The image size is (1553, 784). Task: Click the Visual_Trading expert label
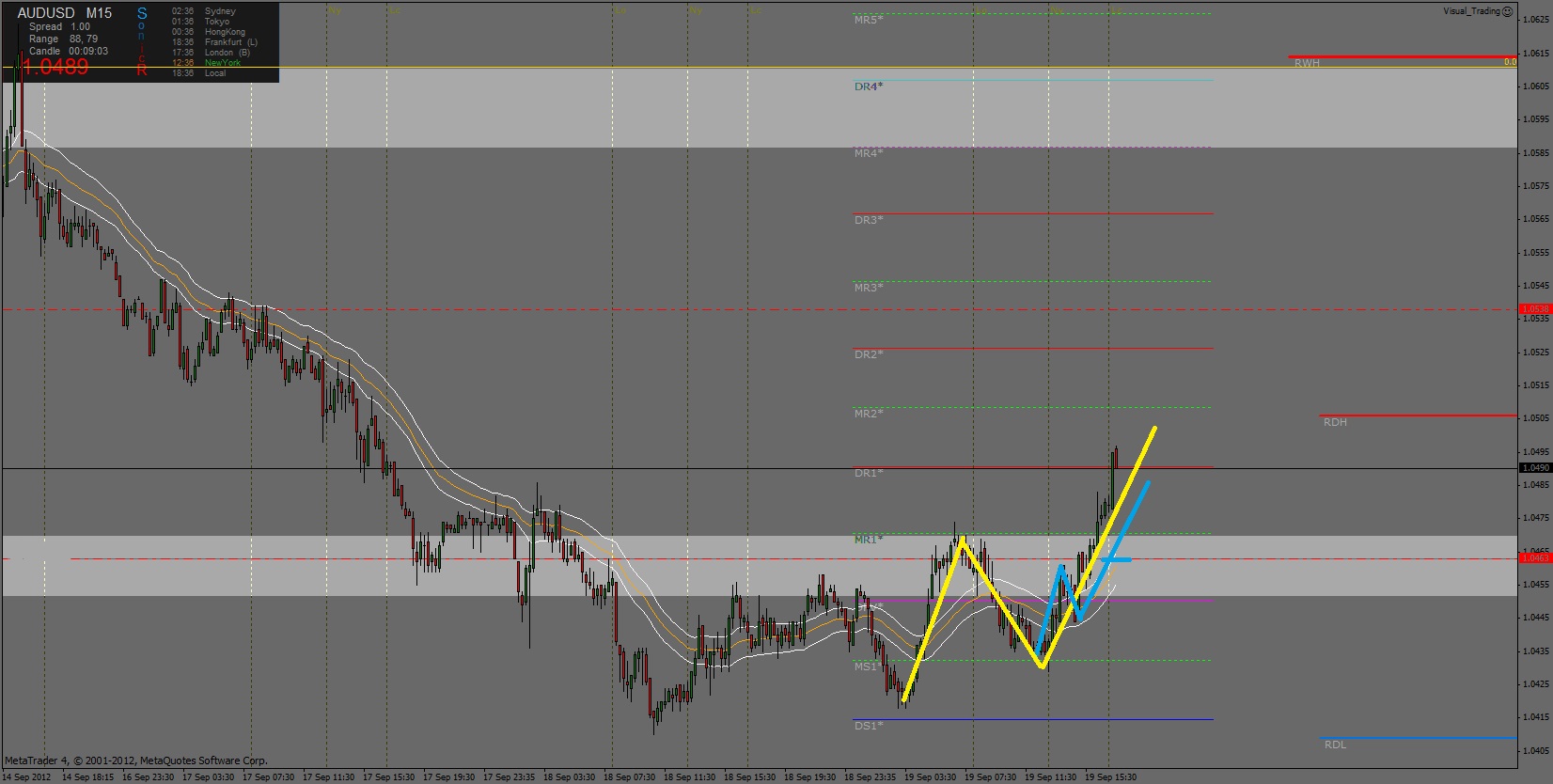pyautogui.click(x=1471, y=11)
